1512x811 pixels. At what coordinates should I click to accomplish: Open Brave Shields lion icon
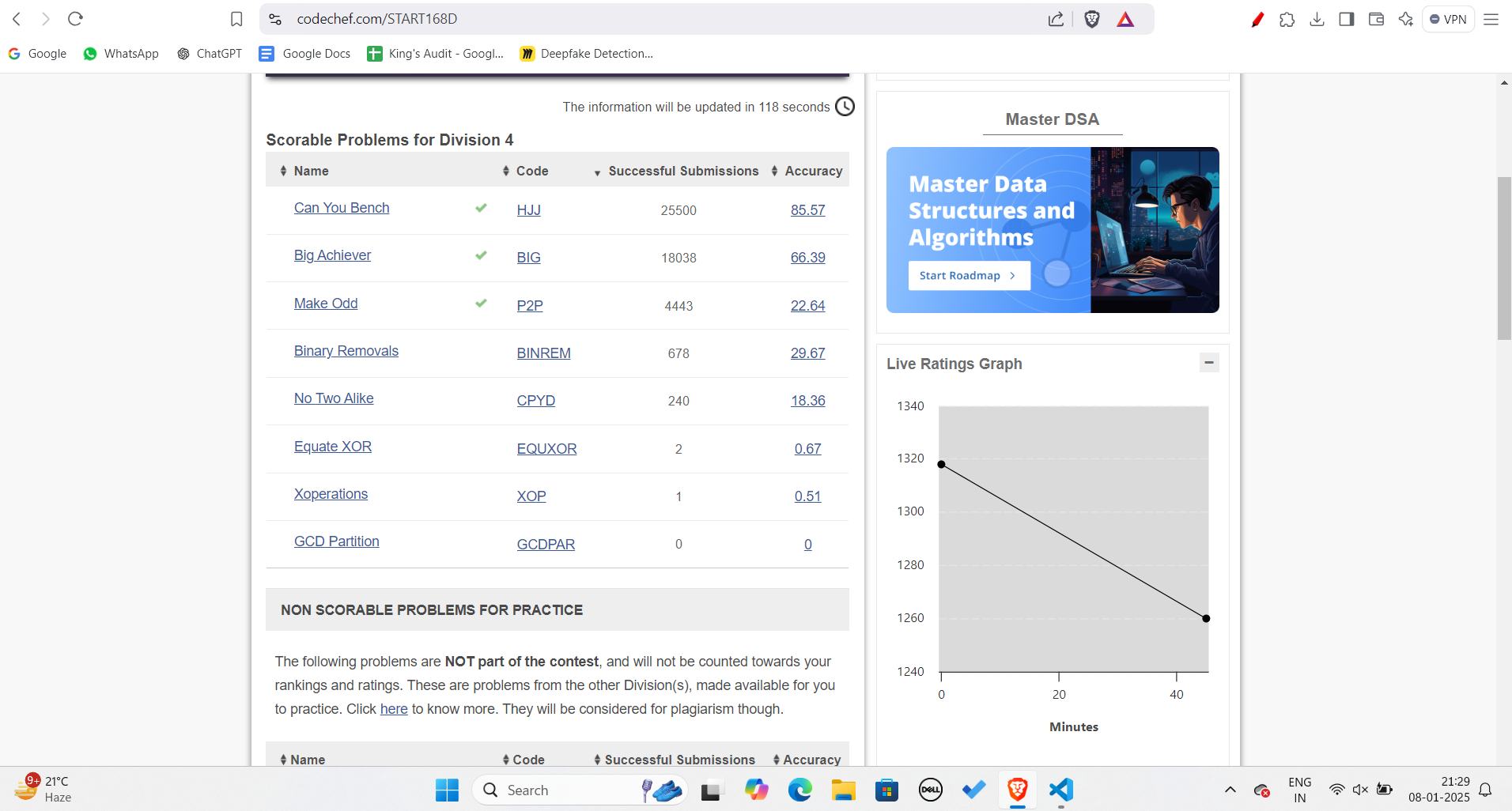(1092, 19)
